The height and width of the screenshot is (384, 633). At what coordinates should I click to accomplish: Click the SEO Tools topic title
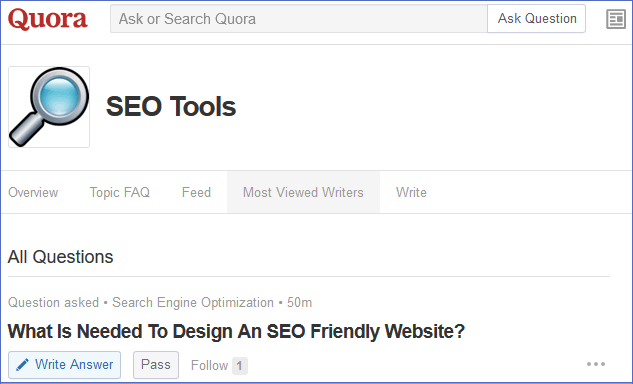(171, 107)
